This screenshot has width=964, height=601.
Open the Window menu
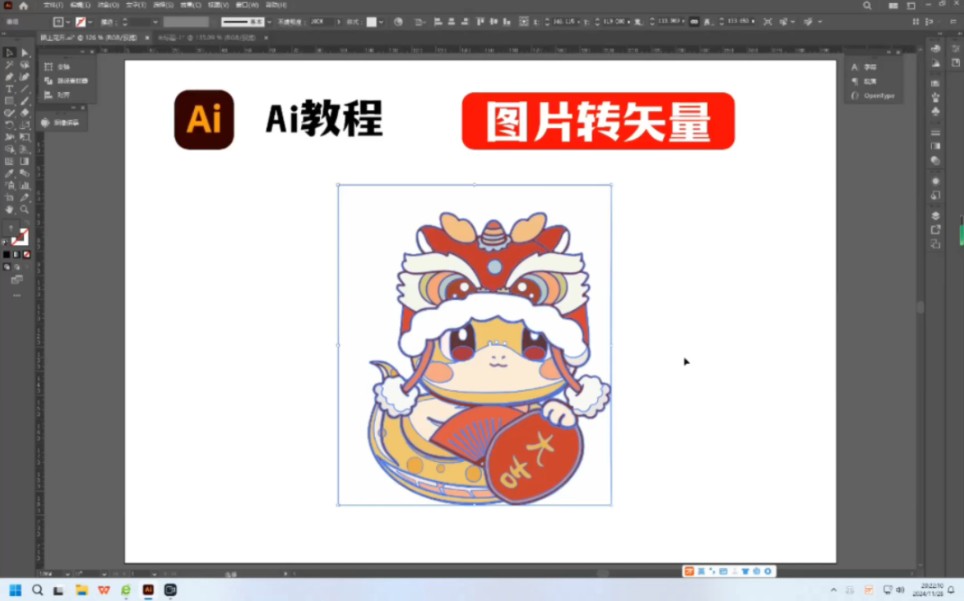[247, 5]
